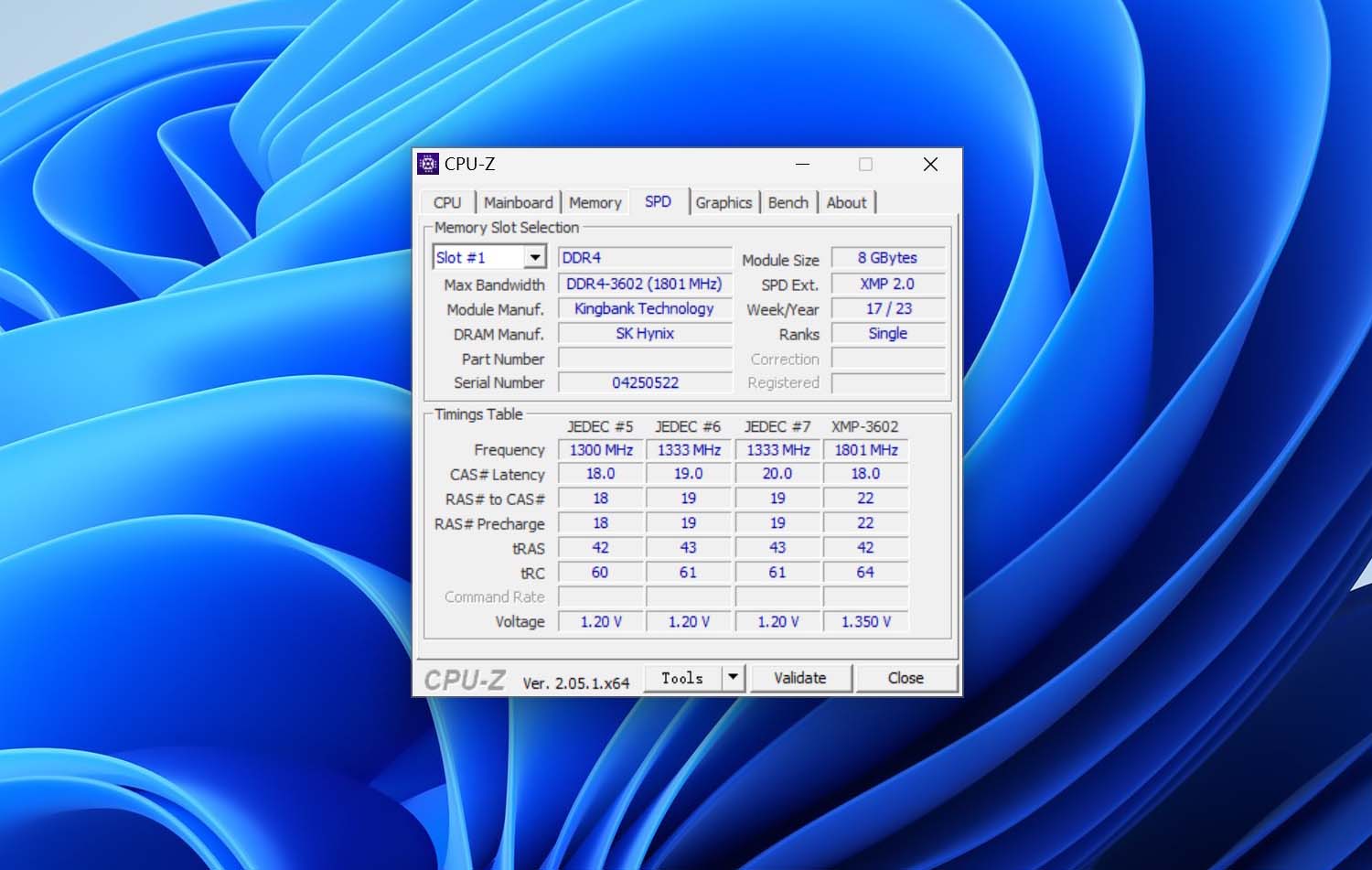This screenshot has height=870, width=1372.
Task: Click the JEDEC #6 CAS# Latency 19.0
Action: click(x=689, y=474)
